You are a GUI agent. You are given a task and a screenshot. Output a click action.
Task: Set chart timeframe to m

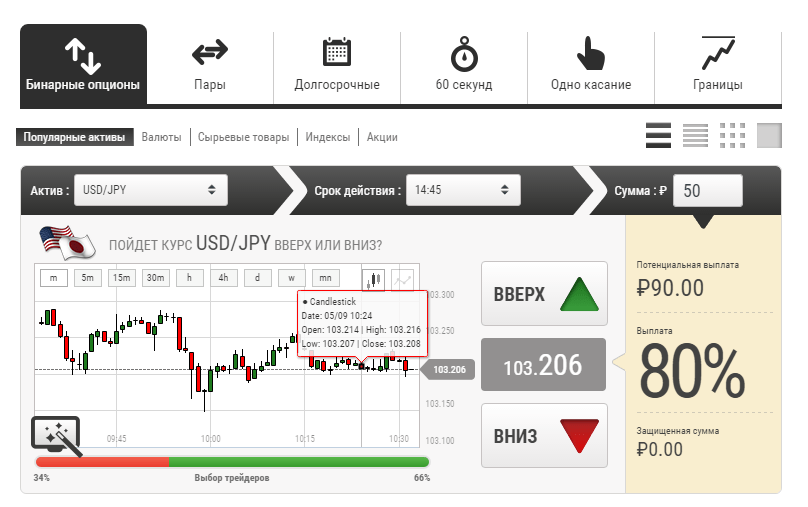coord(54,278)
